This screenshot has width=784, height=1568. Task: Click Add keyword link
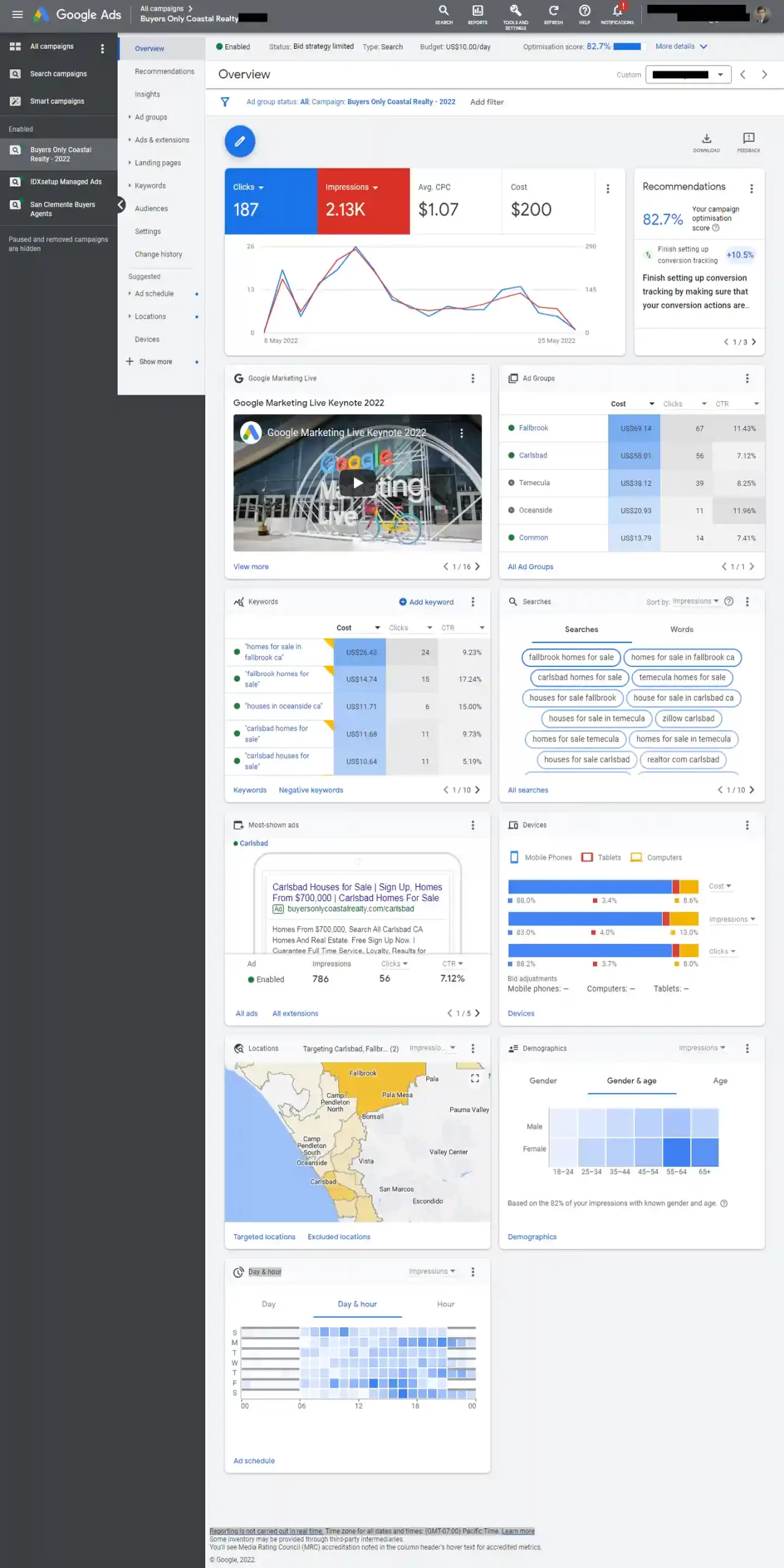[426, 602]
